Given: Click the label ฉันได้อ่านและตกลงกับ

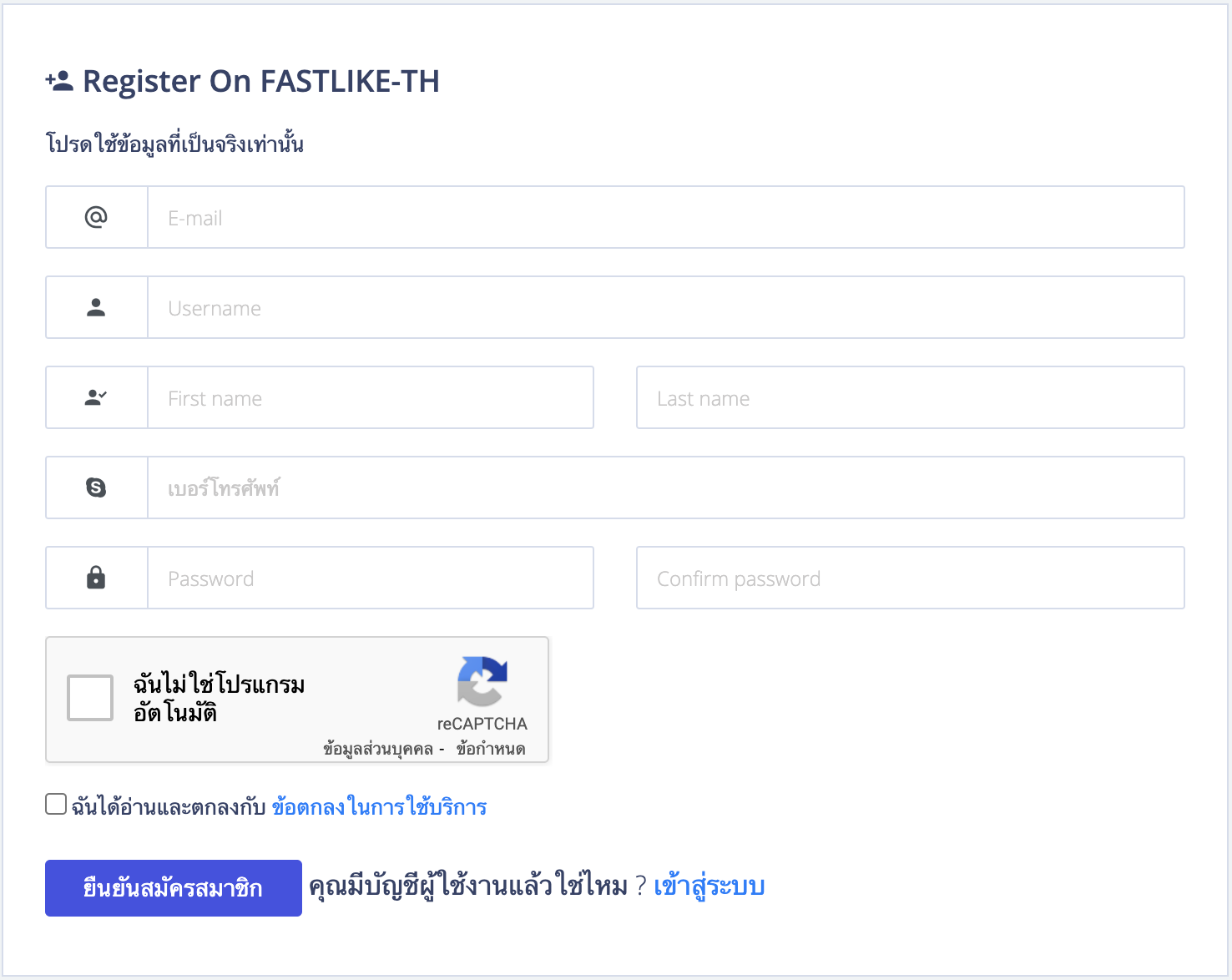Looking at the screenshot, I should 169,807.
